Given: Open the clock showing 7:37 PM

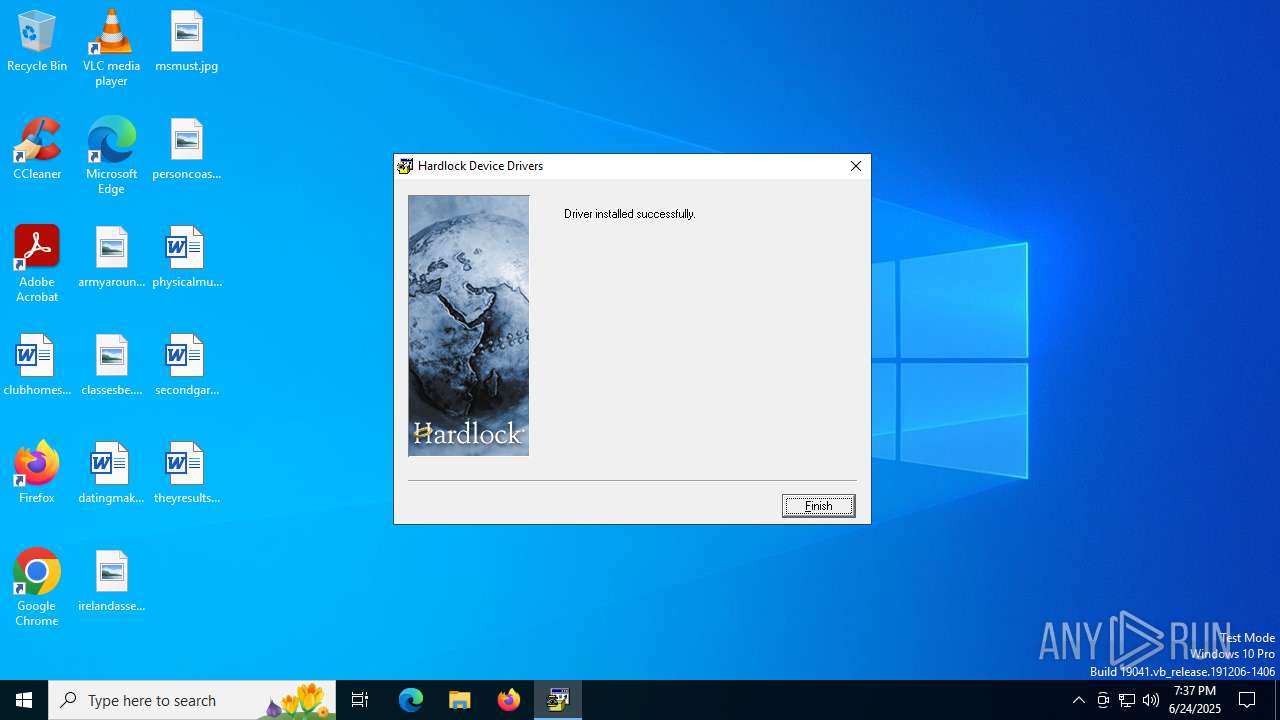Looking at the screenshot, I should click(1195, 700).
